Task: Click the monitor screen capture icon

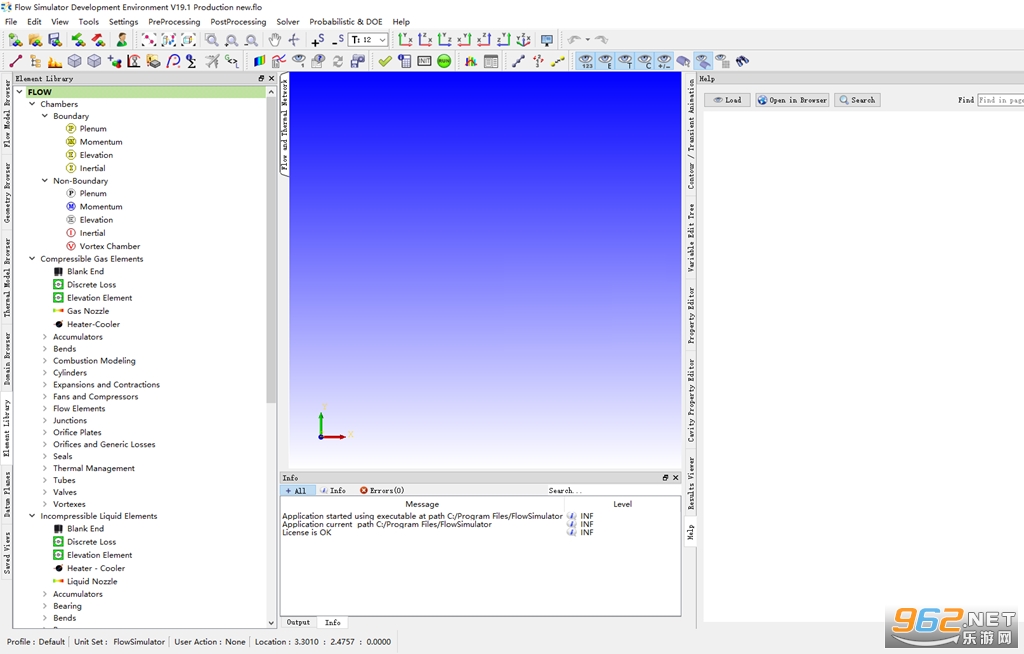Action: pos(547,40)
